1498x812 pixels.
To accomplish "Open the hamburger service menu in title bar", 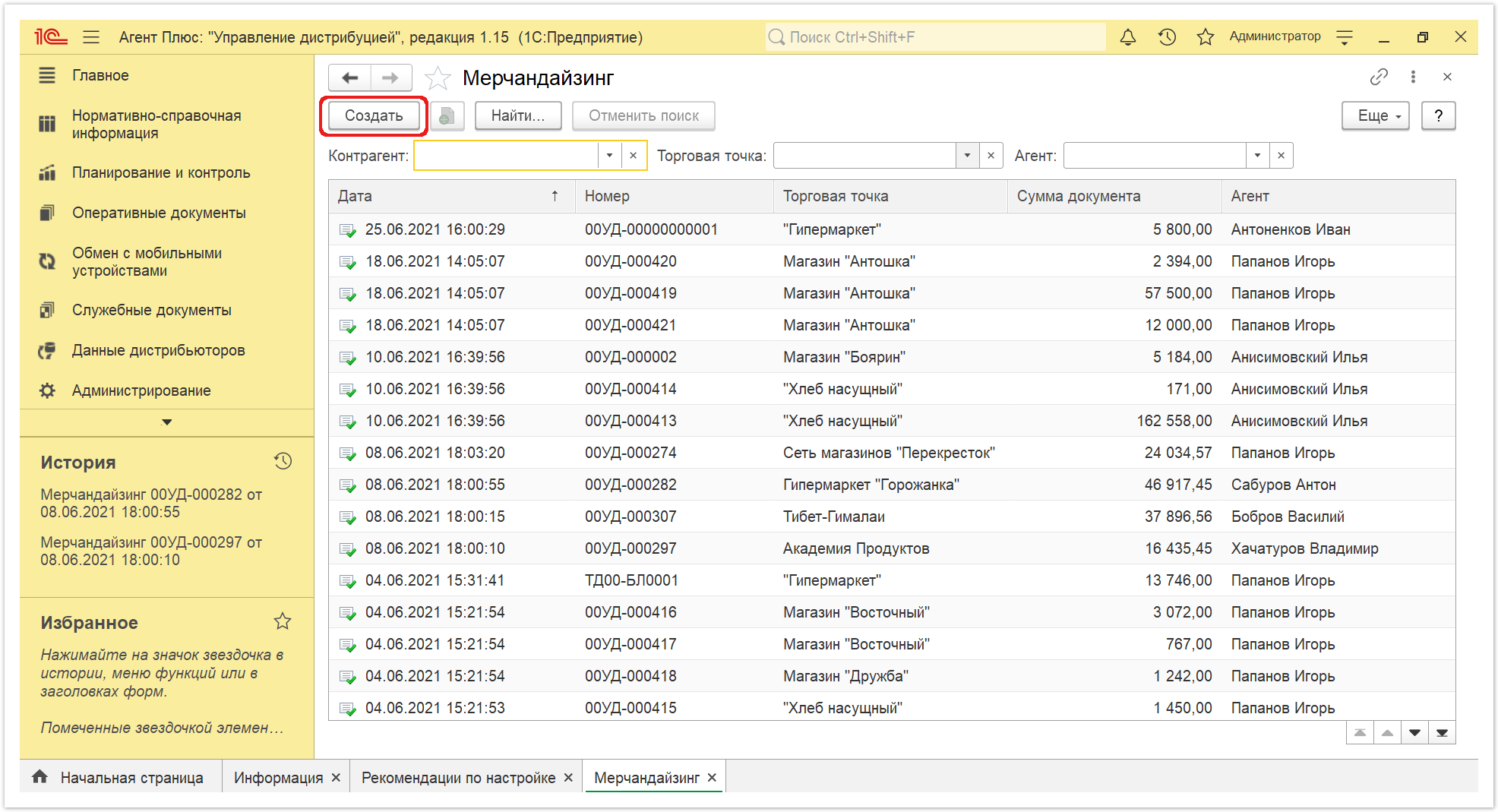I will point(92,36).
